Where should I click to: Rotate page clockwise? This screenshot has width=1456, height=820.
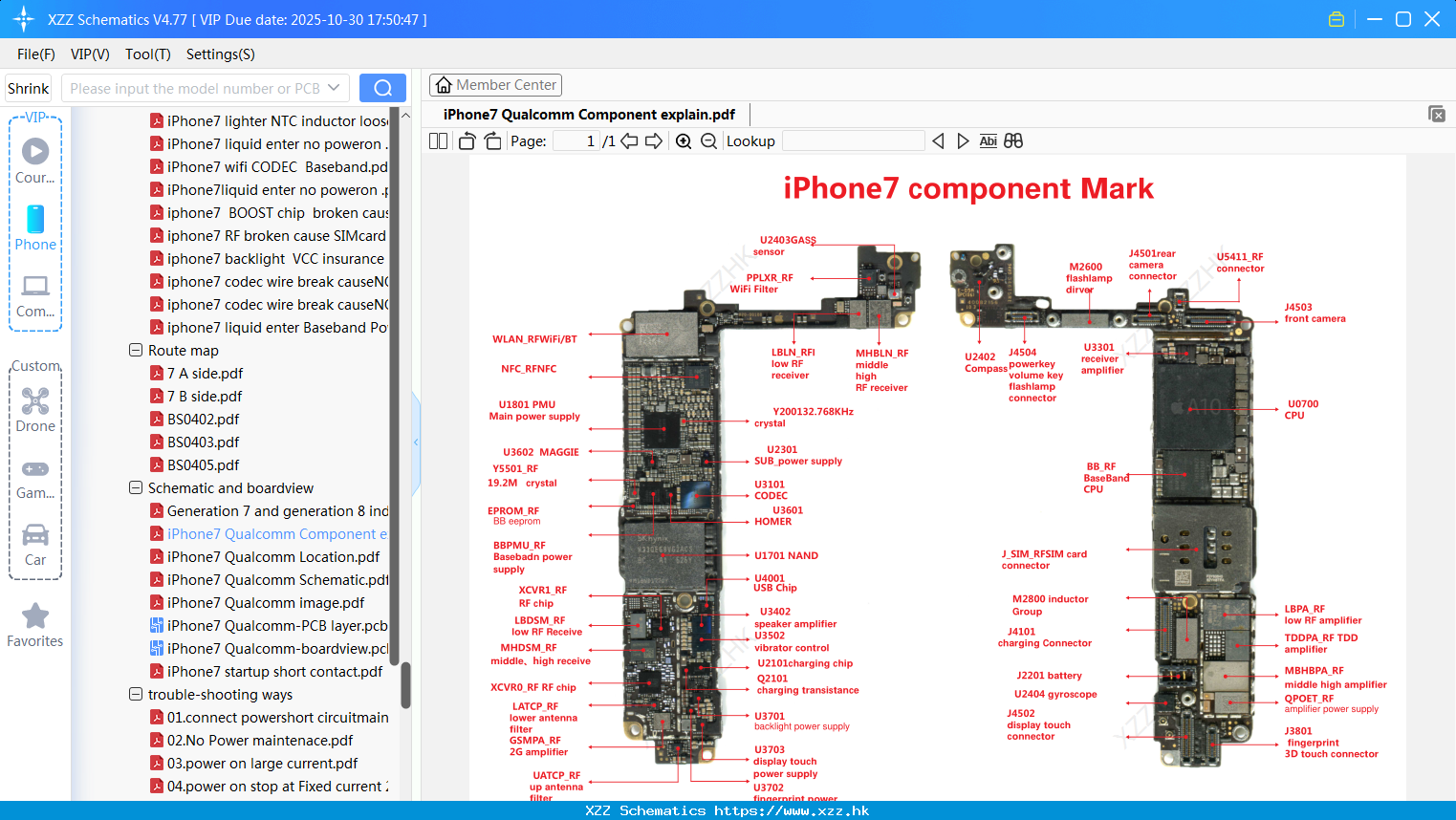point(492,140)
